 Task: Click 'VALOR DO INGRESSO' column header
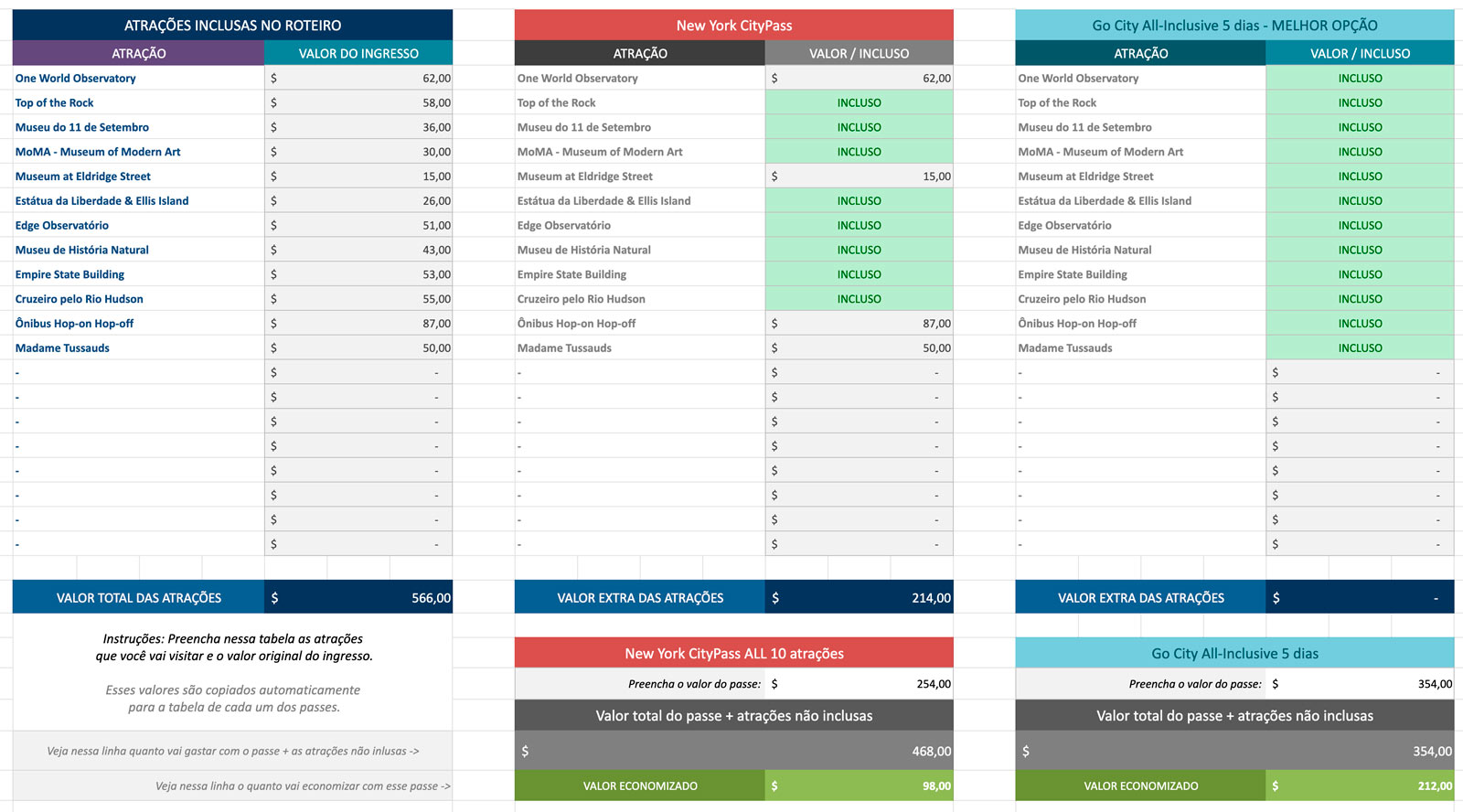(358, 54)
